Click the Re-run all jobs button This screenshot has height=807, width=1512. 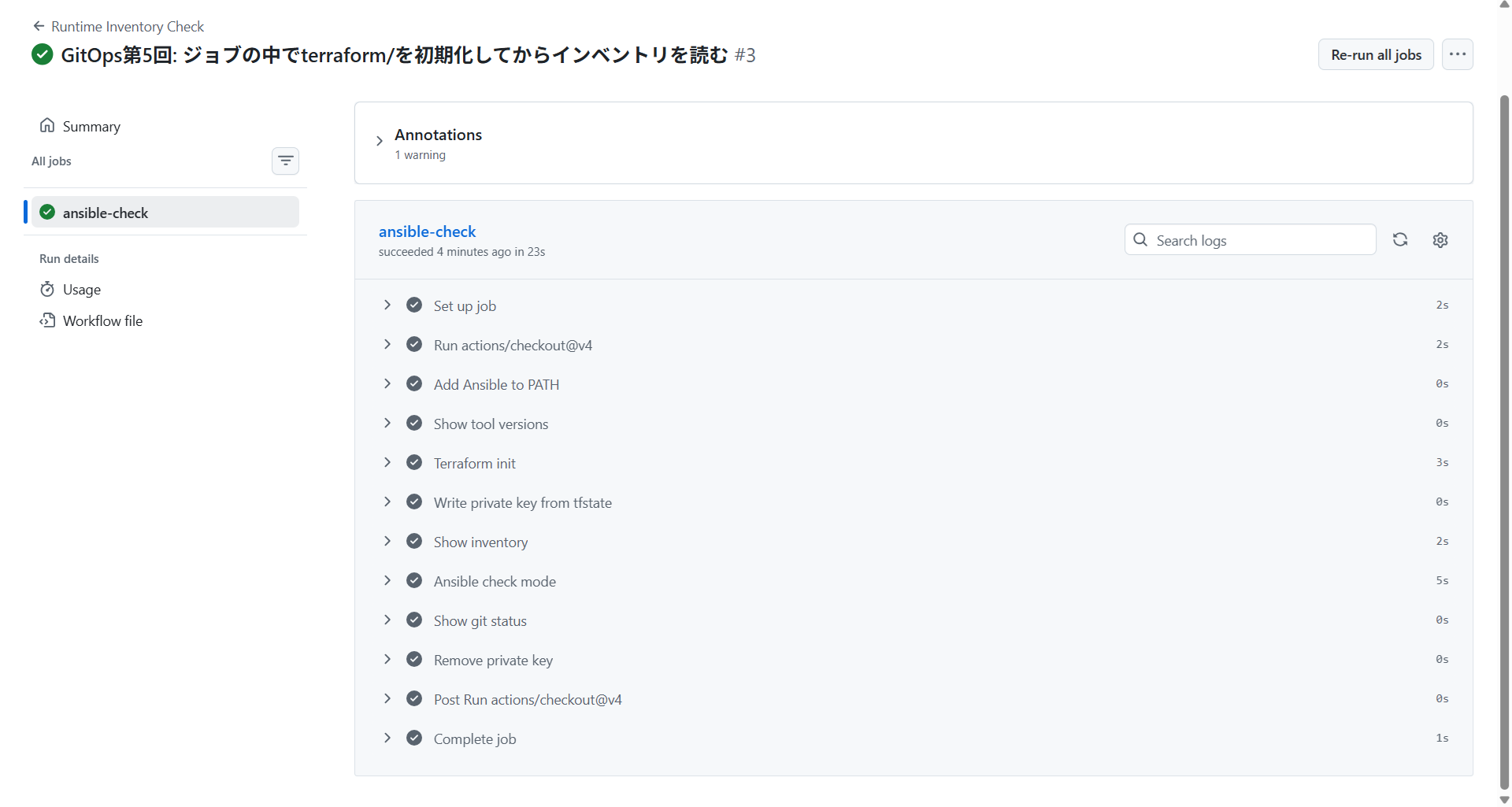pyautogui.click(x=1376, y=54)
